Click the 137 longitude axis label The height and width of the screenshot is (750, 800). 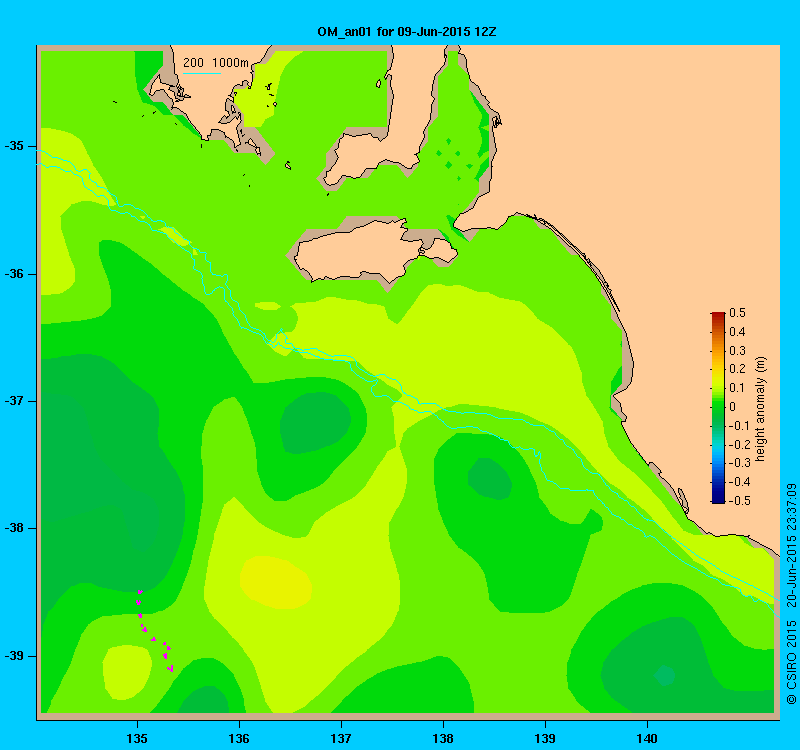341,738
